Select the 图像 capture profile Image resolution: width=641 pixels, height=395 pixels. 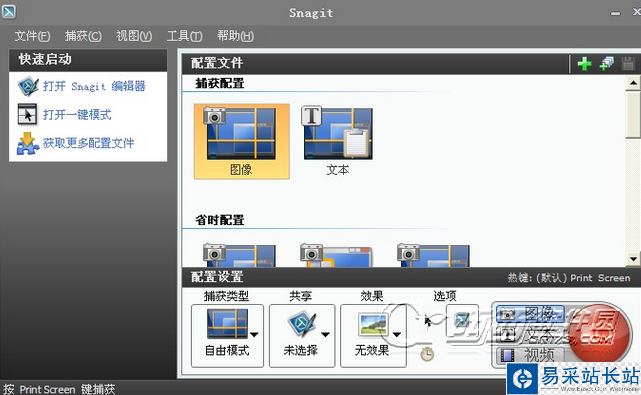(242, 141)
